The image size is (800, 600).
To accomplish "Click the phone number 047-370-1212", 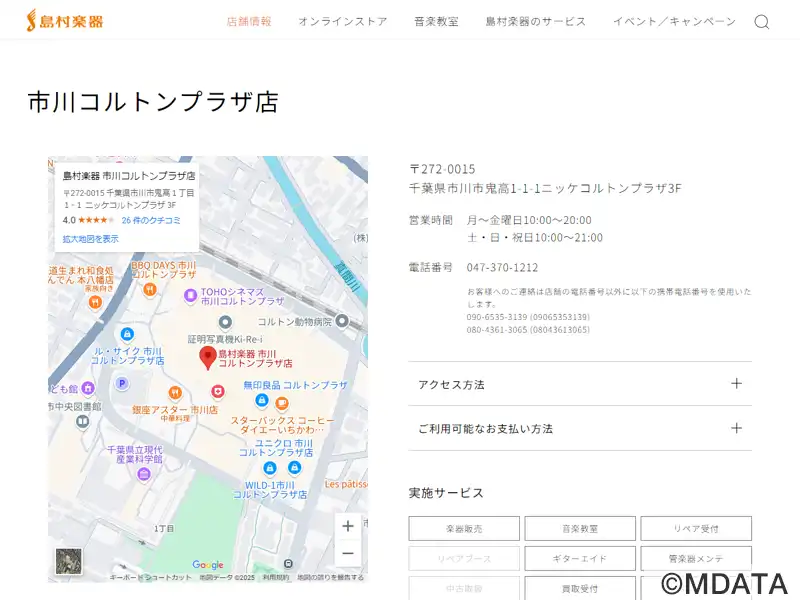I will tap(502, 267).
